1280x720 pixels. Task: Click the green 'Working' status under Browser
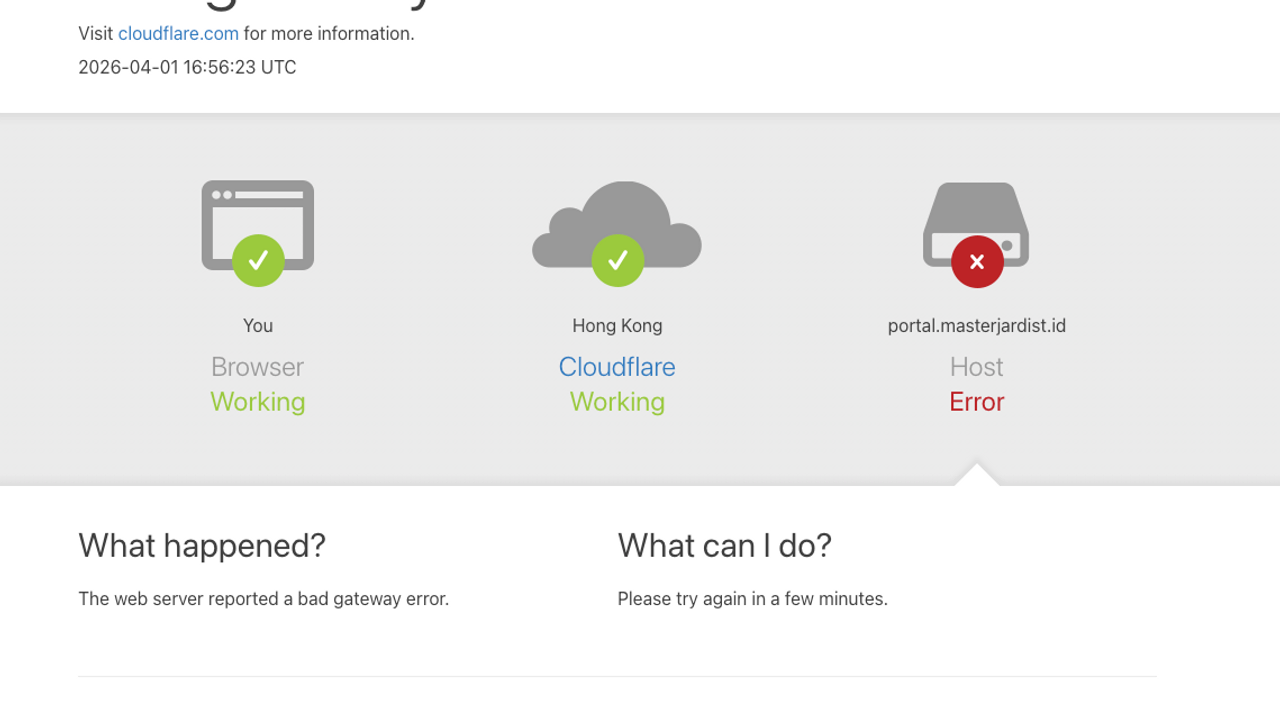(258, 402)
